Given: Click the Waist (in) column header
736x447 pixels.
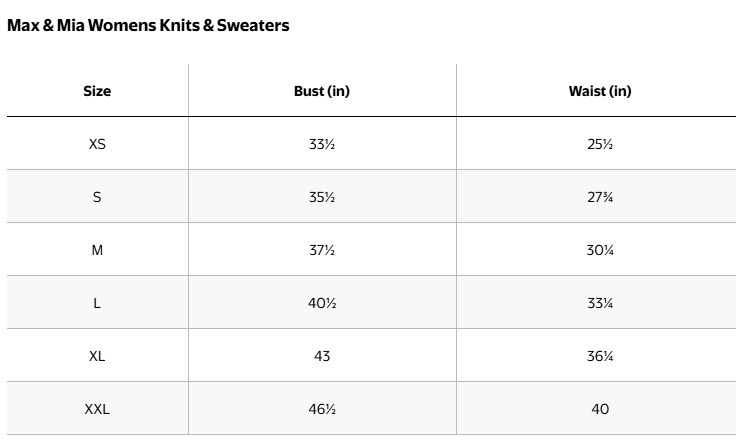Looking at the screenshot, I should click(600, 91).
